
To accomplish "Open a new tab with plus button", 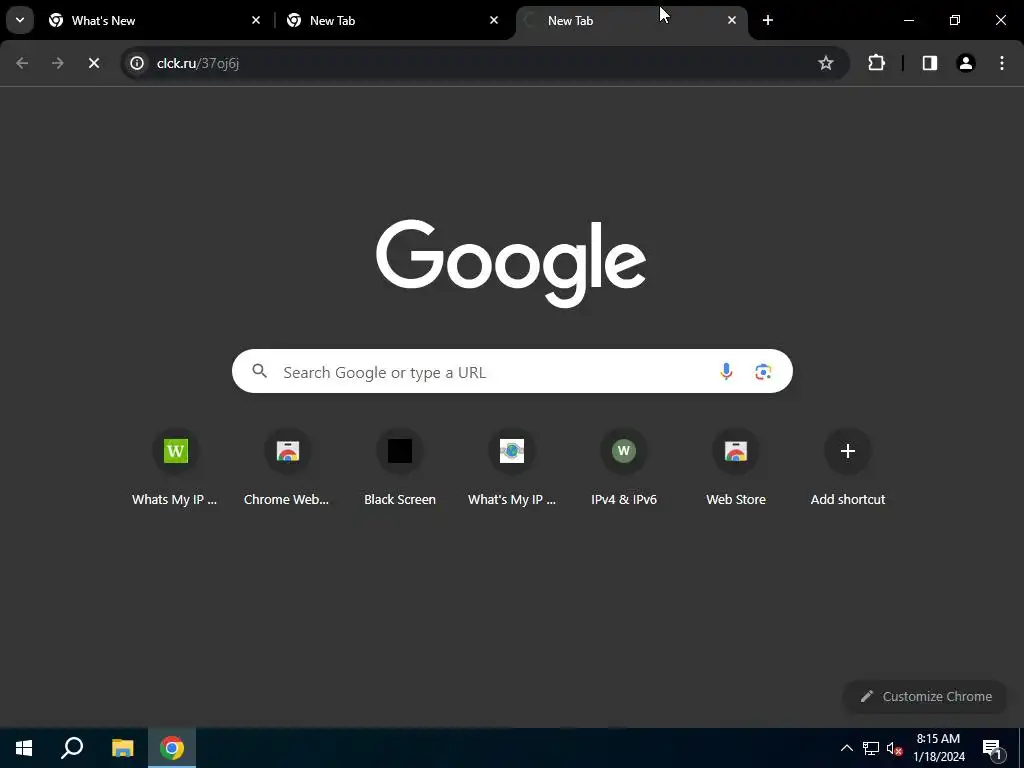I will pos(768,20).
